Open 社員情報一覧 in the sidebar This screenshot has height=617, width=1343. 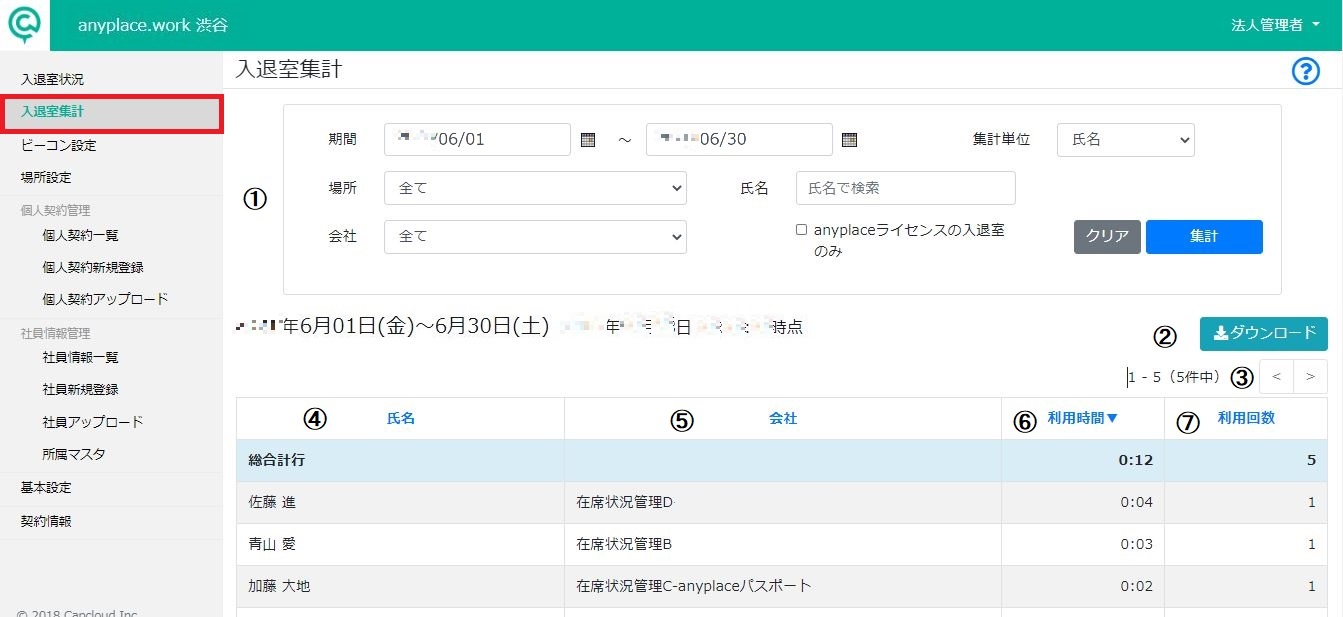(81, 358)
